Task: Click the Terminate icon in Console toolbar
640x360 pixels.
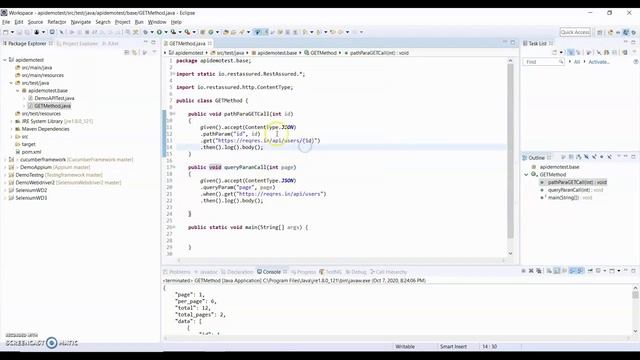Action: 524,271
